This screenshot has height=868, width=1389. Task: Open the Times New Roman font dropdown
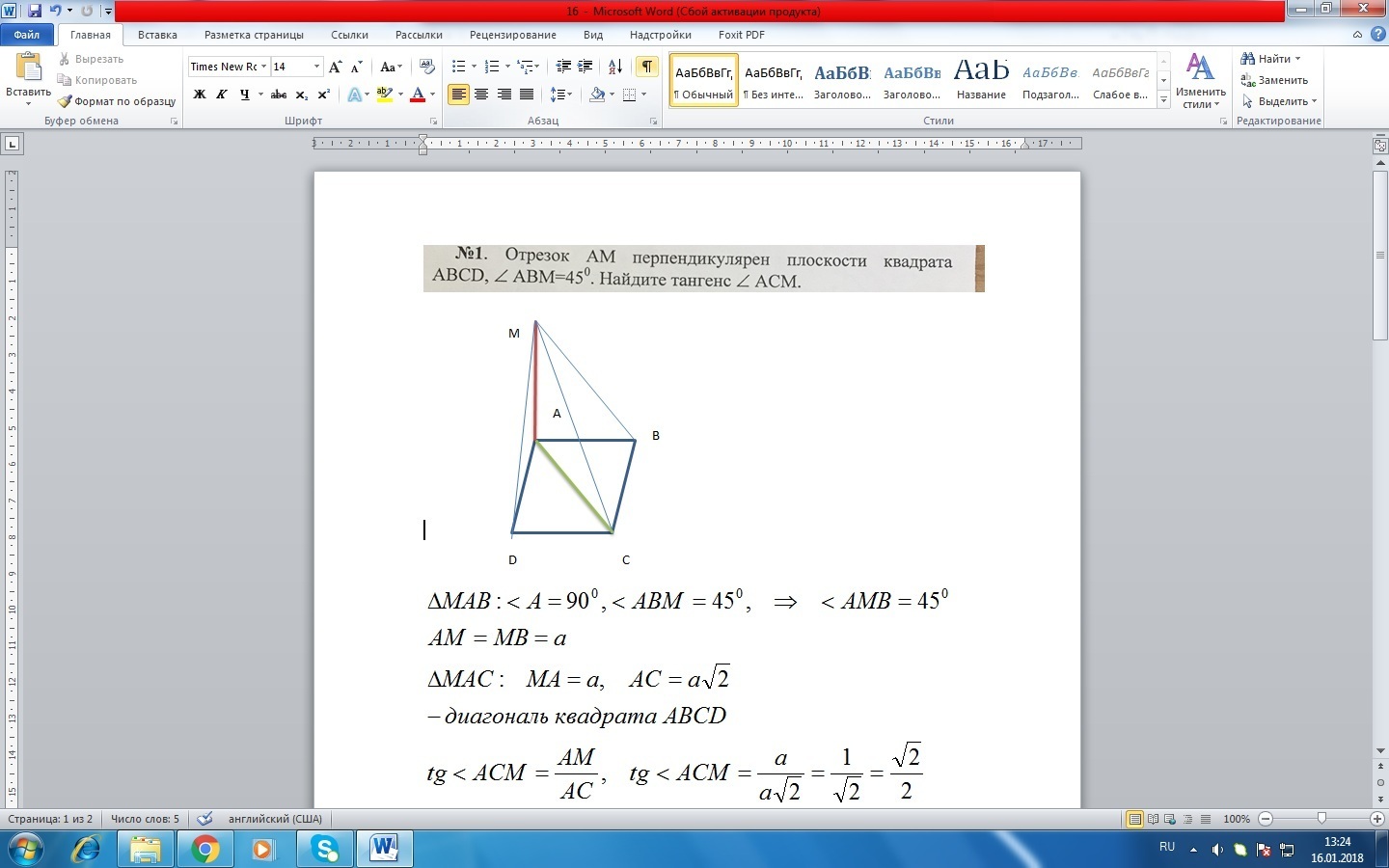pyautogui.click(x=263, y=67)
